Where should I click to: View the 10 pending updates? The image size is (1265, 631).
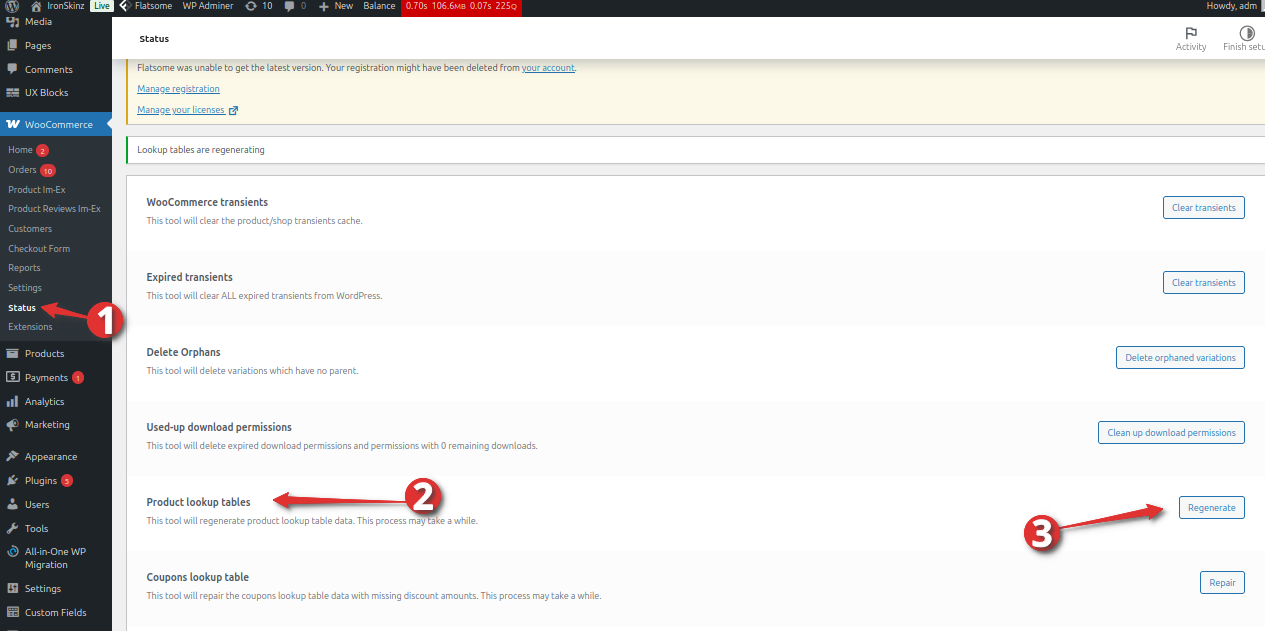(258, 6)
